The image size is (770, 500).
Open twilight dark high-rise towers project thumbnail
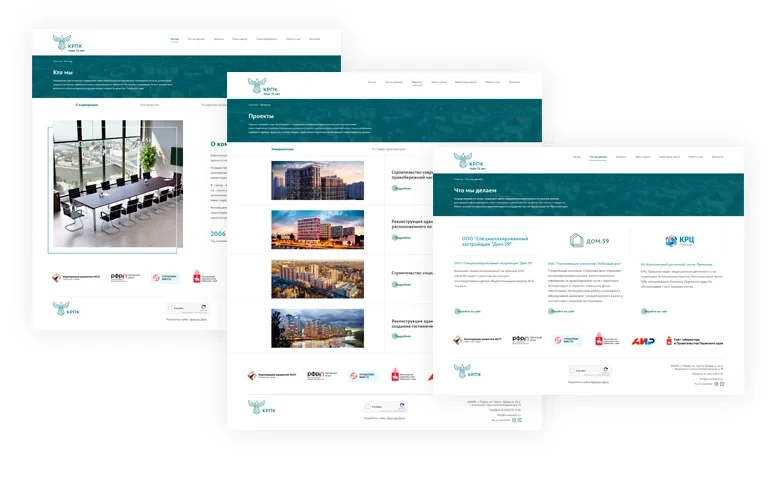(x=318, y=180)
